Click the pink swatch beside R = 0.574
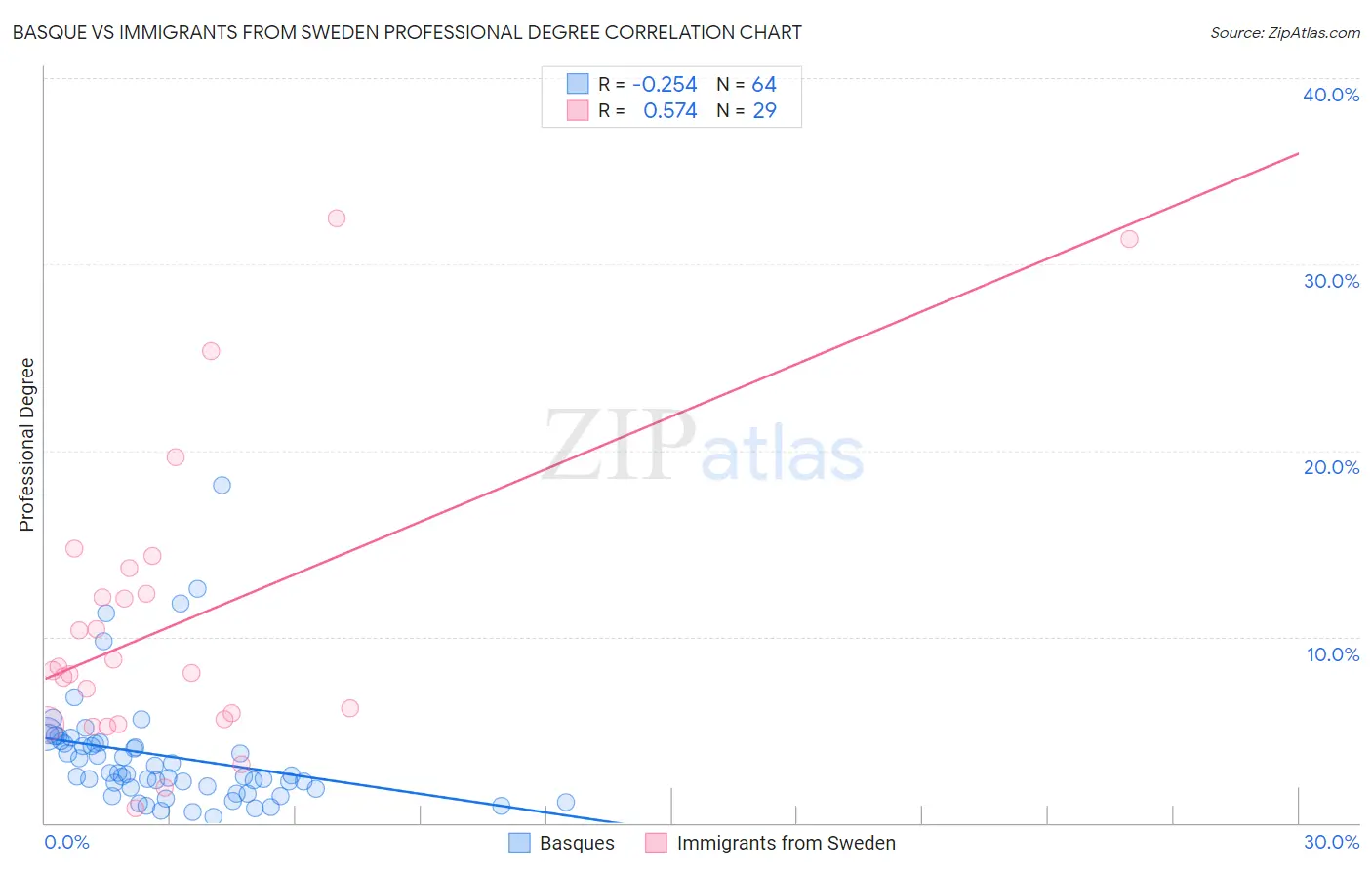The height and width of the screenshot is (870, 1372). (578, 110)
